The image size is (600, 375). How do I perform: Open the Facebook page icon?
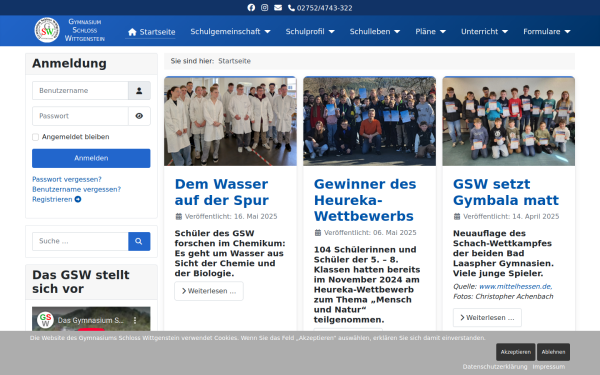(251, 8)
